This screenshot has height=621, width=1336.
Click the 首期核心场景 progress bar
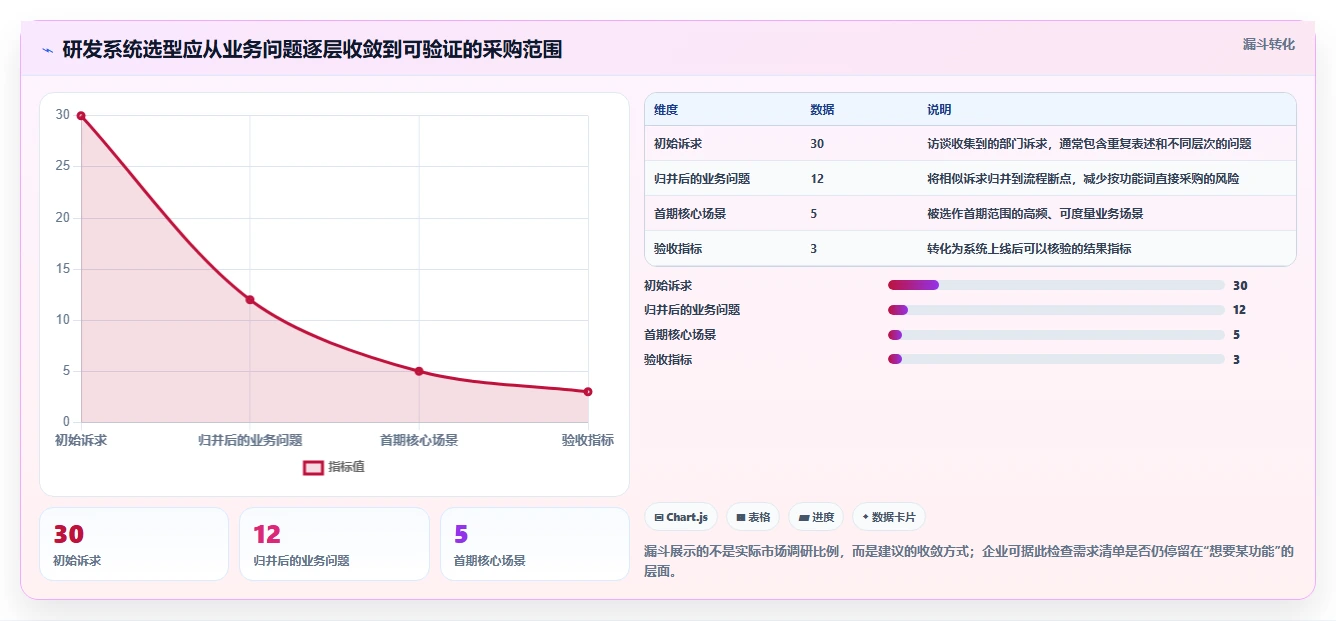click(x=1056, y=335)
